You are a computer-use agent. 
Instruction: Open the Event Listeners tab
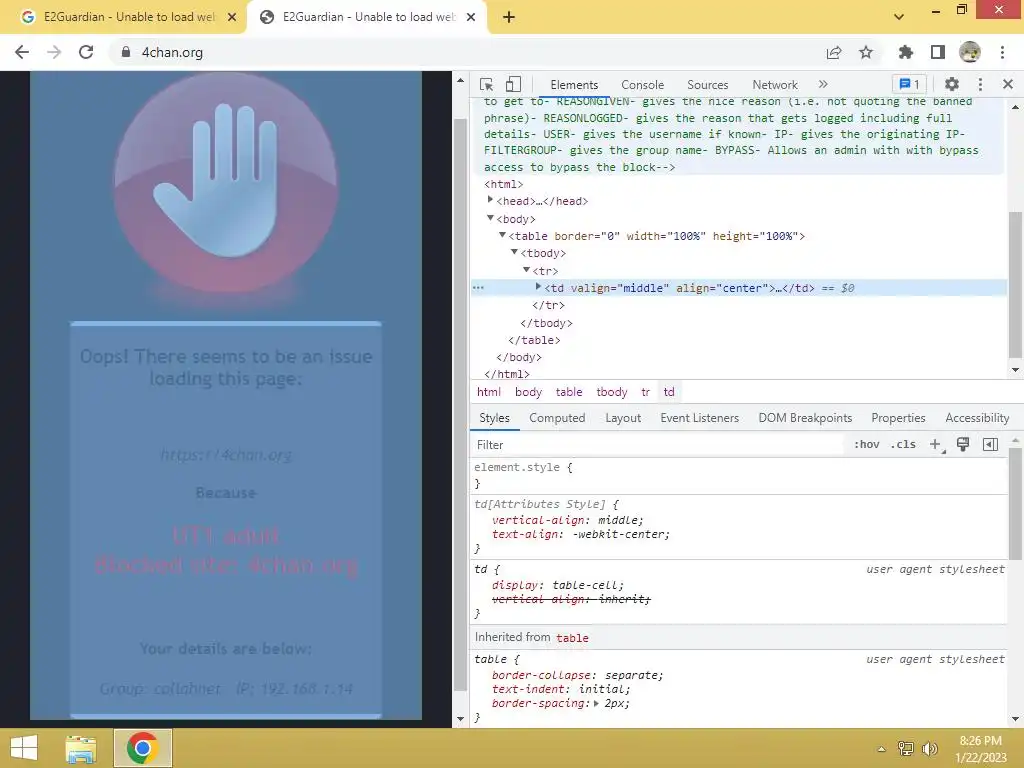pyautogui.click(x=699, y=418)
